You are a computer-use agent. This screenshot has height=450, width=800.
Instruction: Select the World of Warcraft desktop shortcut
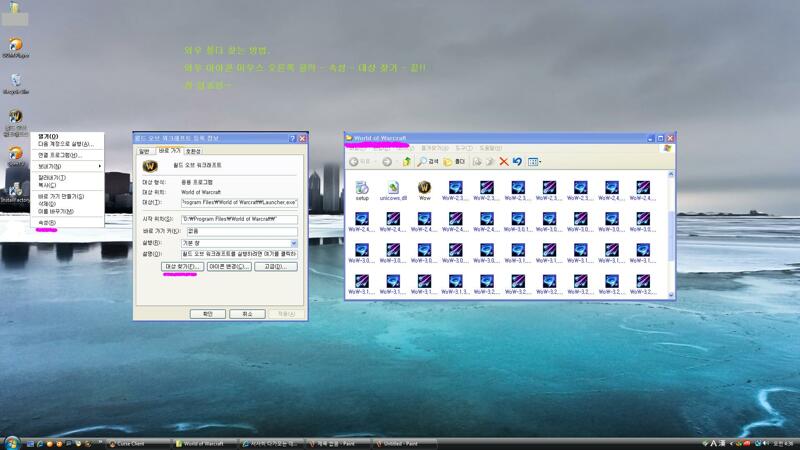[x=15, y=122]
